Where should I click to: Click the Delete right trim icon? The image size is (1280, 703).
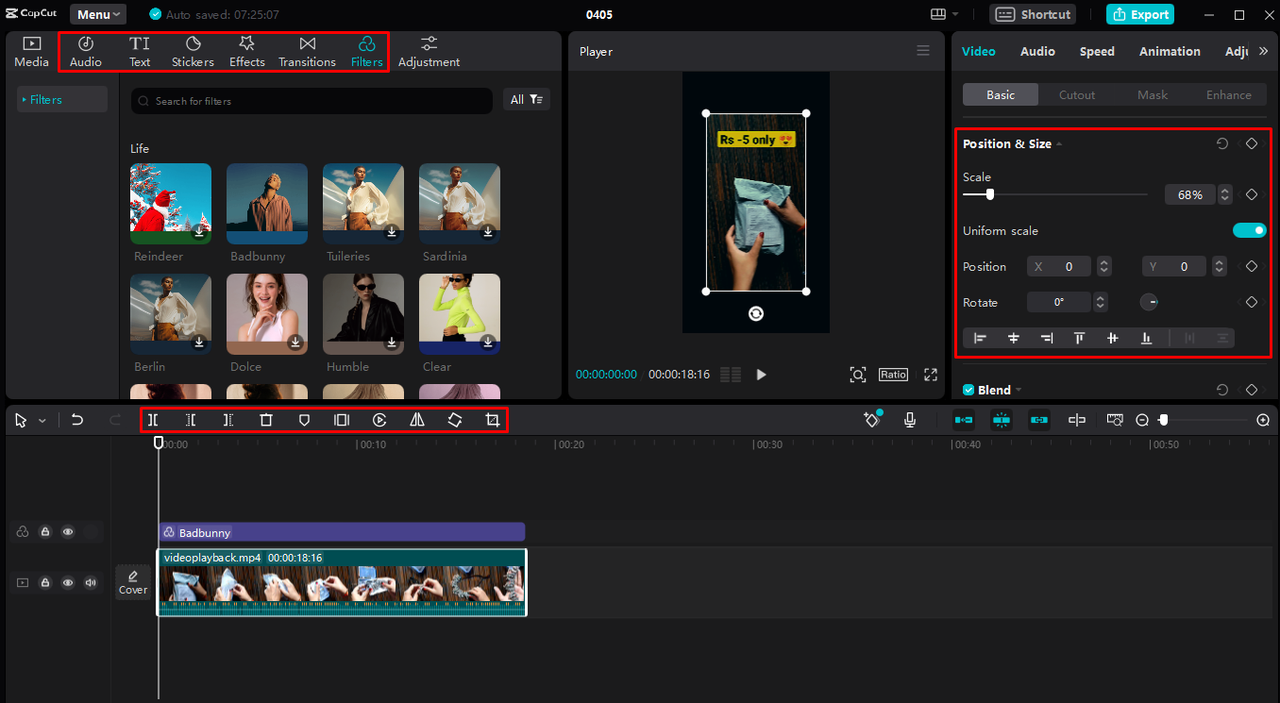228,420
